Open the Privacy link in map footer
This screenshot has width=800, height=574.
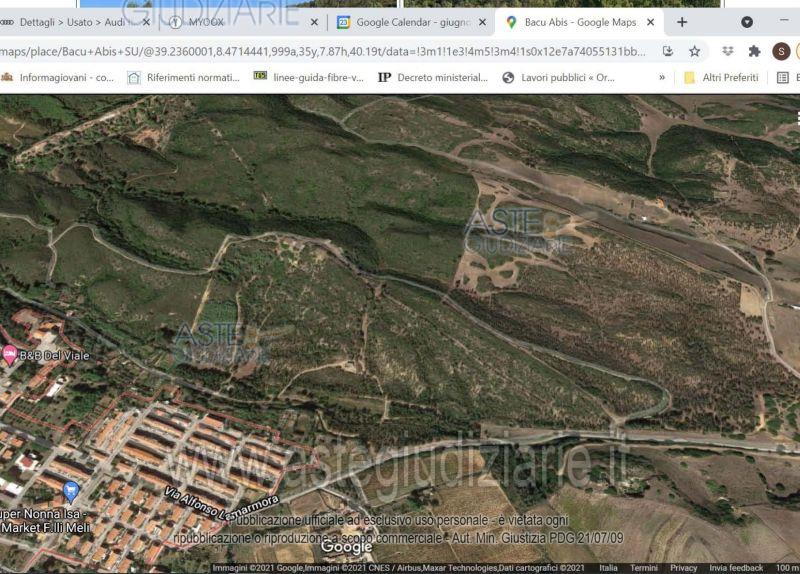point(684,568)
